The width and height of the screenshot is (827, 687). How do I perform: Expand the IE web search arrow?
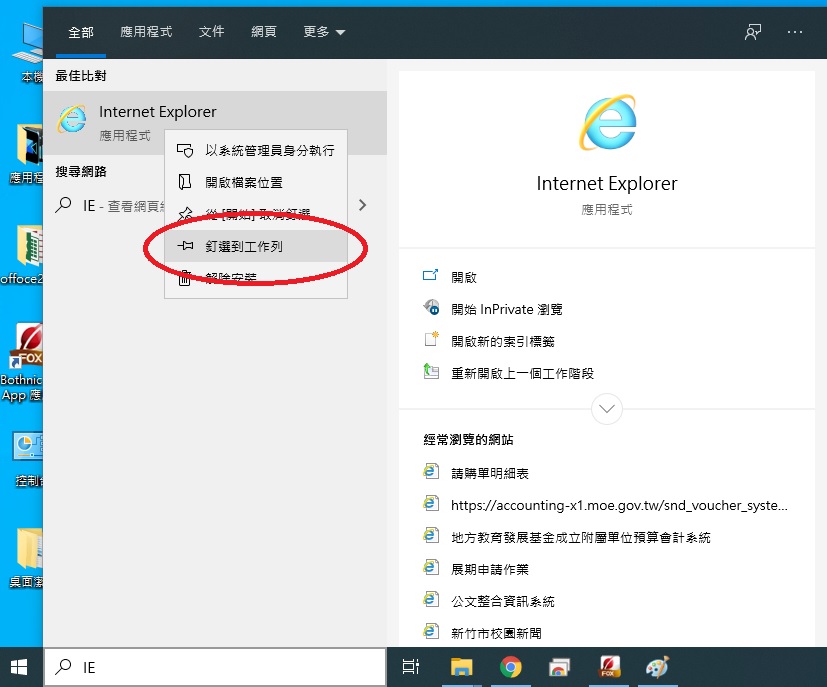tap(362, 205)
